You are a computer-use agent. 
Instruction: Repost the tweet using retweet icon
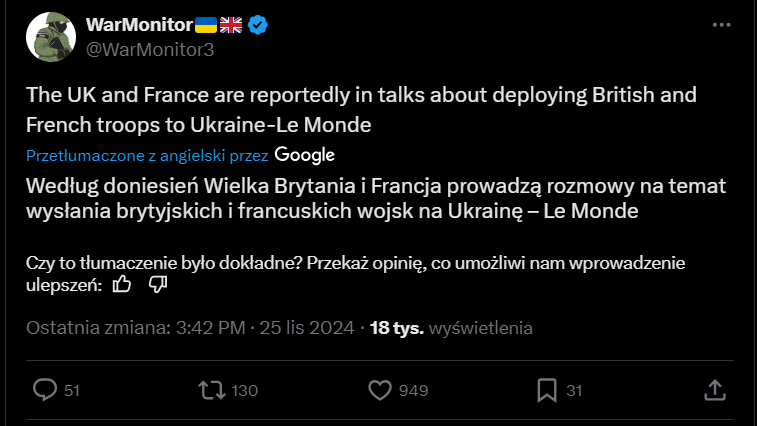click(x=213, y=390)
